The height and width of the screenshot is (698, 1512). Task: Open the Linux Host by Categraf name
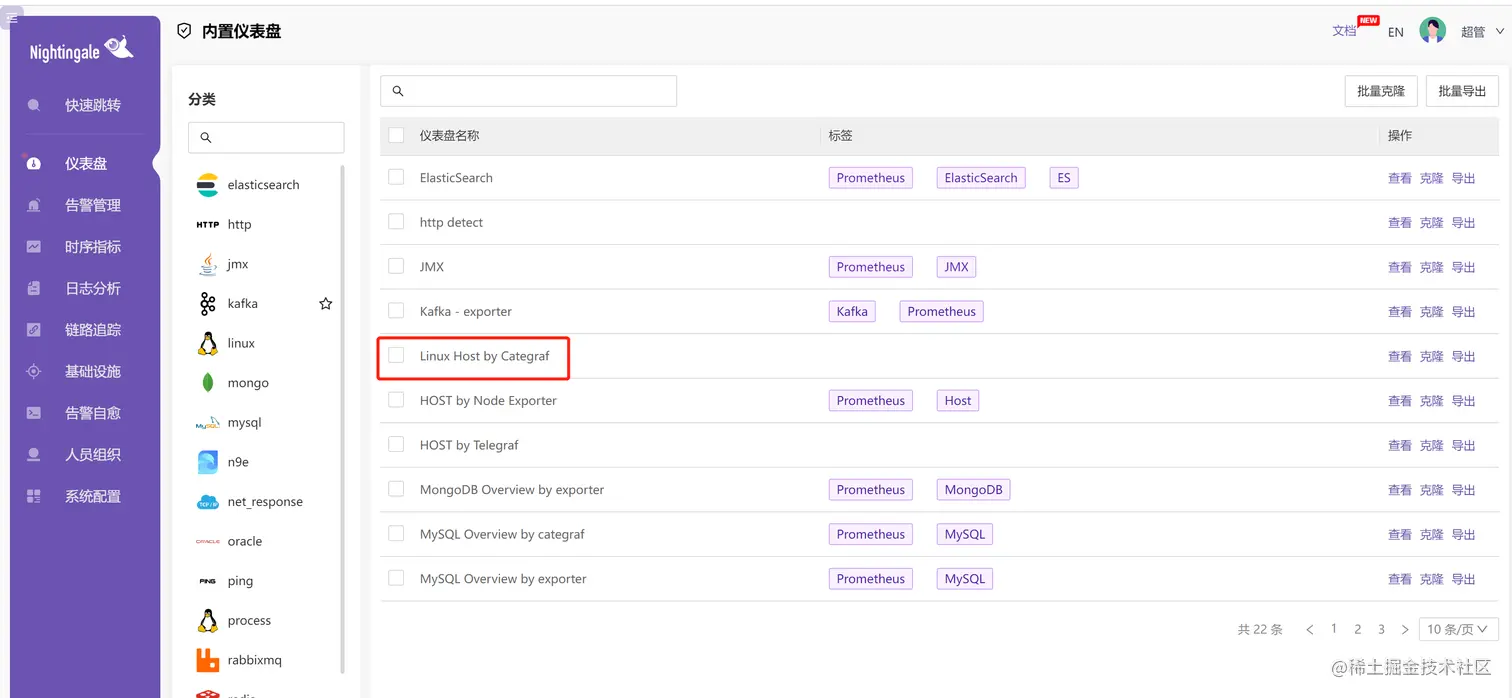click(485, 356)
